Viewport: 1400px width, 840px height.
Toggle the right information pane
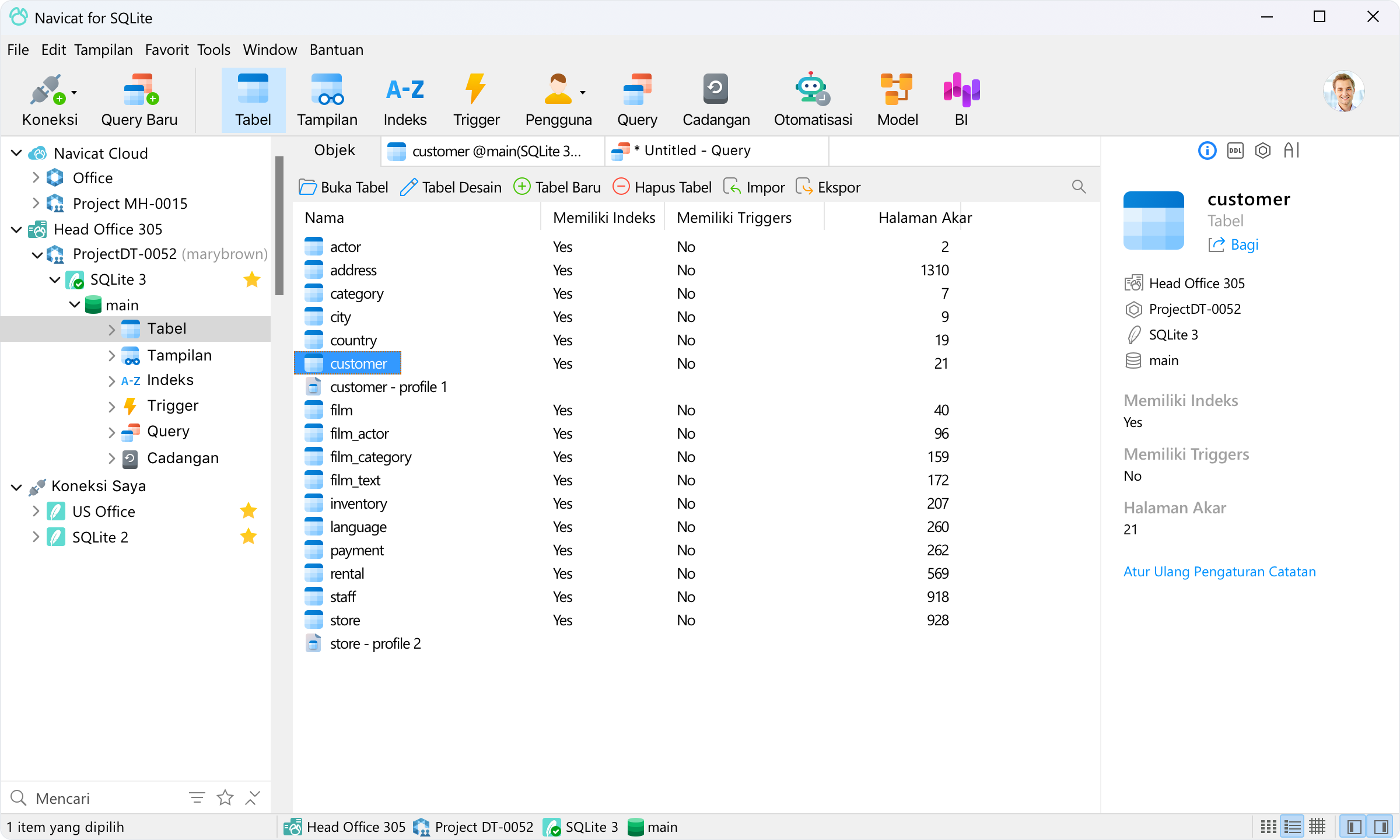[x=1381, y=827]
